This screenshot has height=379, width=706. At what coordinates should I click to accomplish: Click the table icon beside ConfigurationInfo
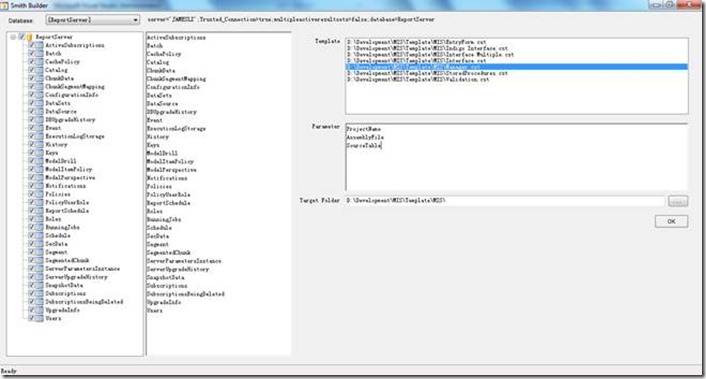(40, 95)
